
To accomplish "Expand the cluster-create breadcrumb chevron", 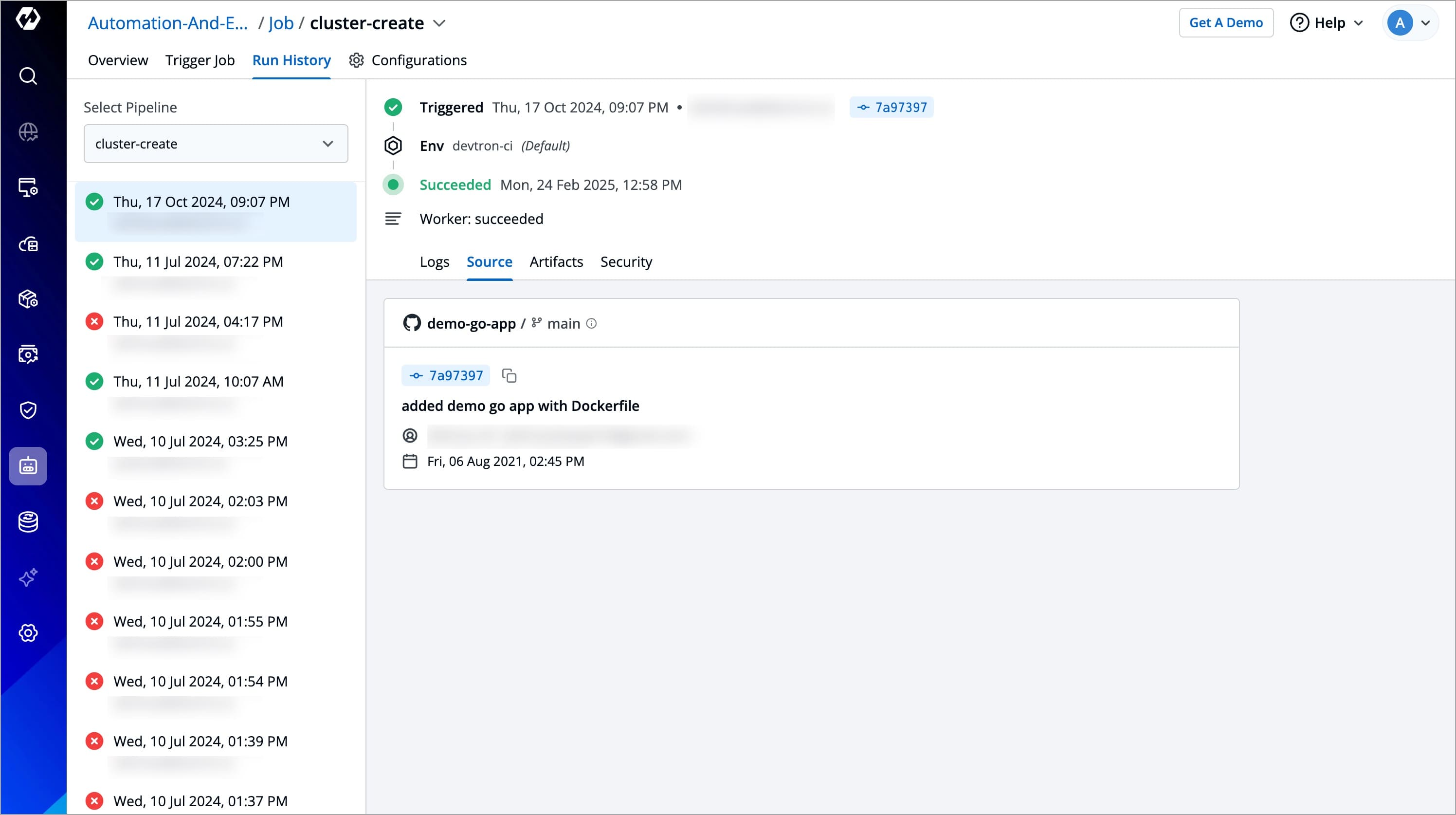I will coord(439,23).
